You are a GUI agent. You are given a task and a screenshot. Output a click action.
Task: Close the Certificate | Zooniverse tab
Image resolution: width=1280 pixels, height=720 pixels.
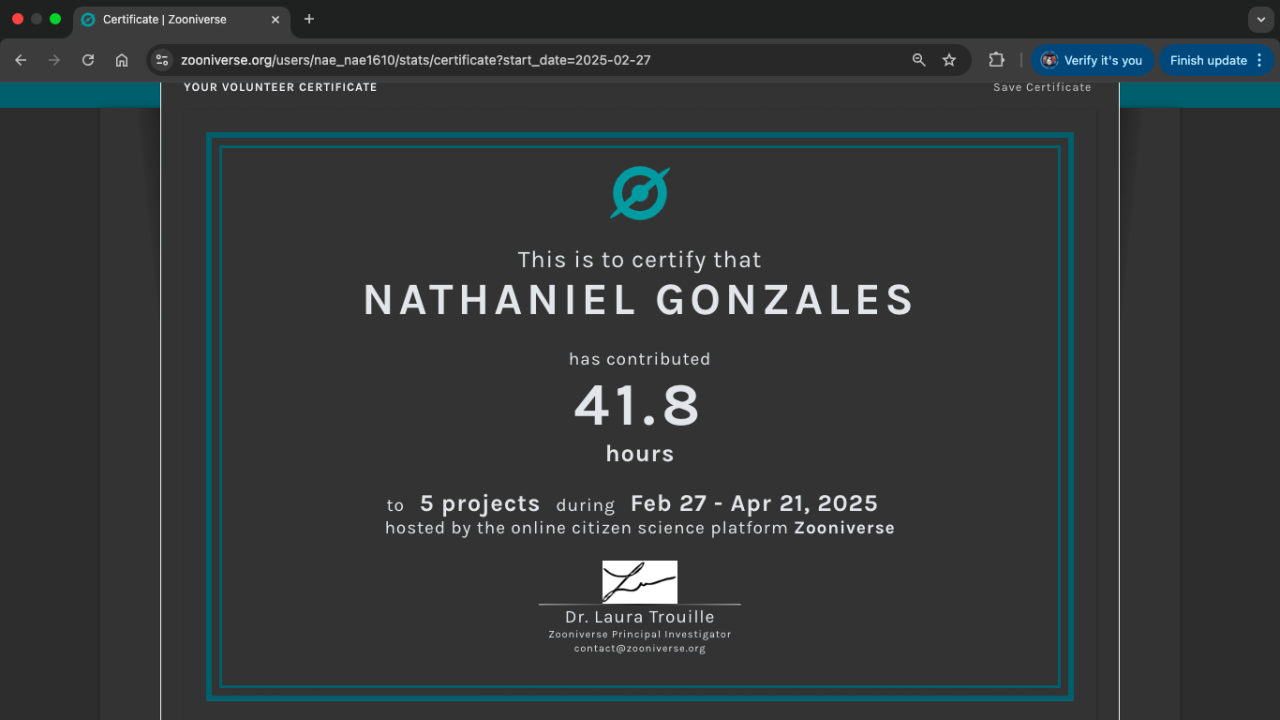(x=275, y=19)
